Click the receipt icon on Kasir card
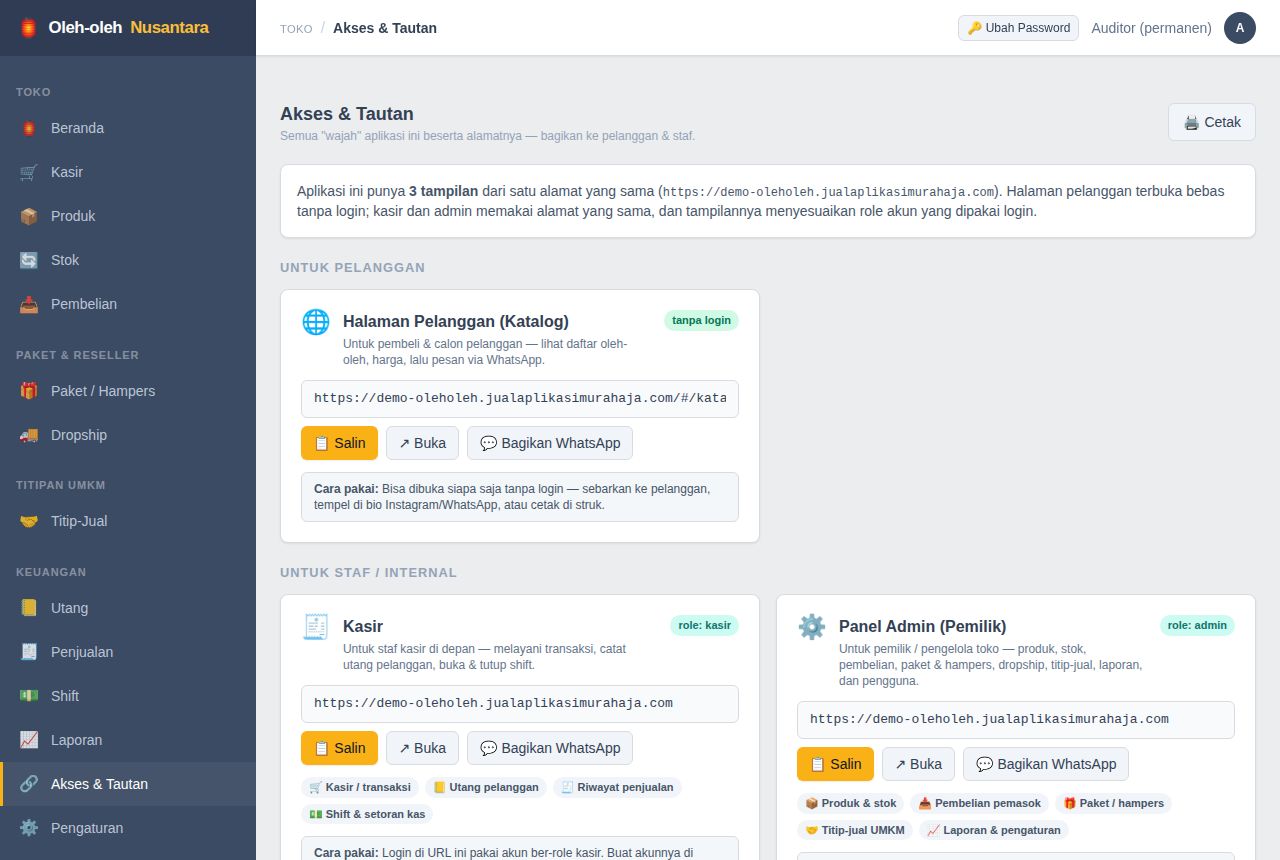1280x860 pixels. pyautogui.click(x=316, y=627)
